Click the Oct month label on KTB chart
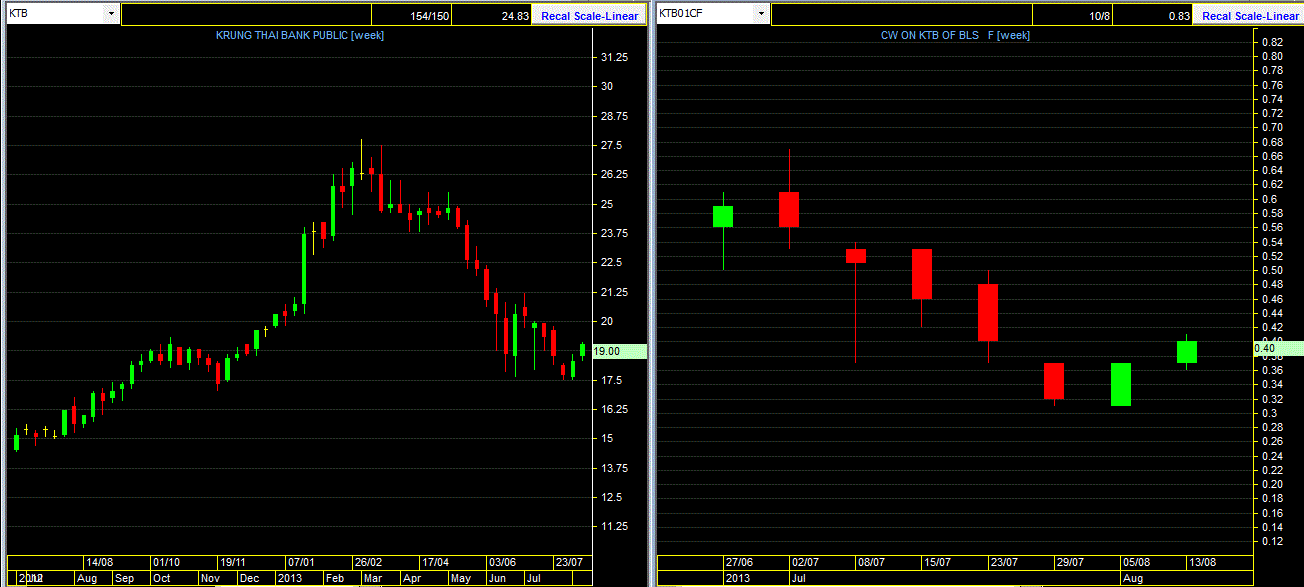 click(161, 578)
